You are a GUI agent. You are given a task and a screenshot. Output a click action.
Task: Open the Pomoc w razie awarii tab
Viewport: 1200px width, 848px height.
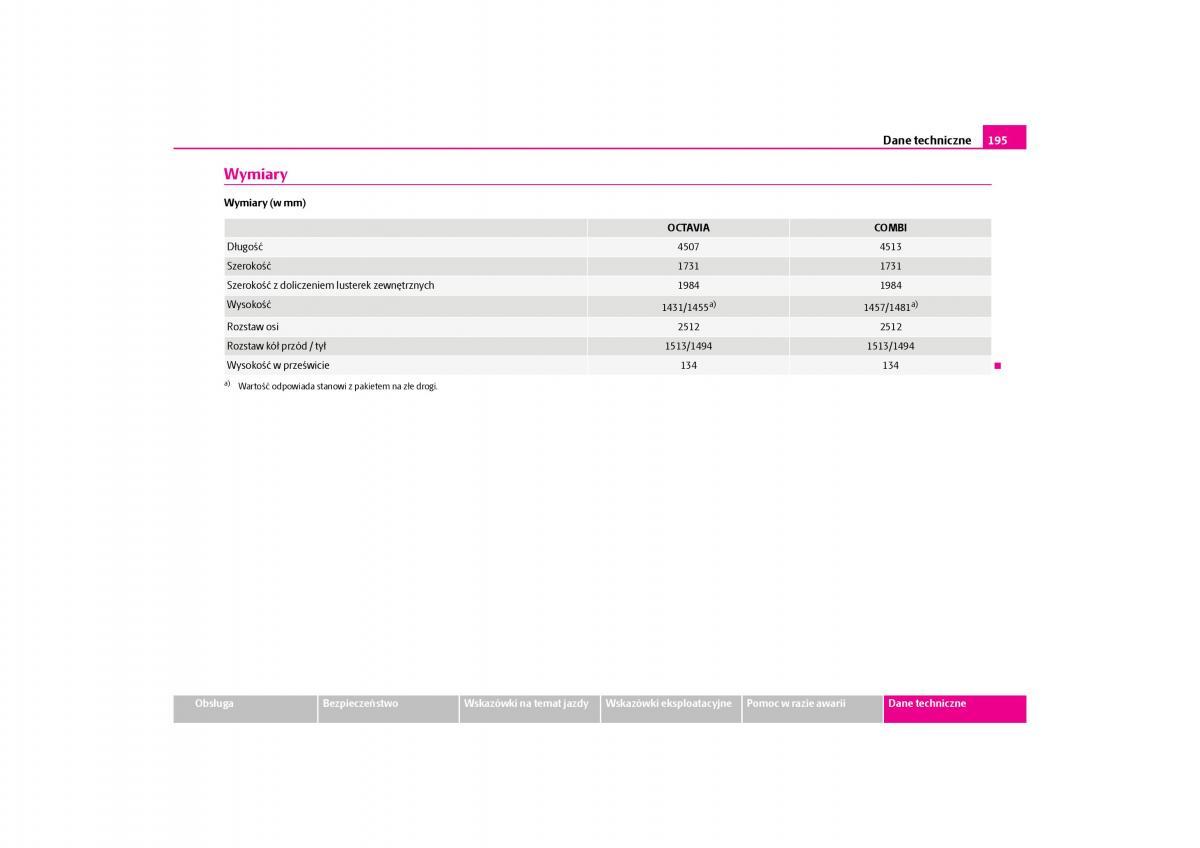click(x=812, y=708)
